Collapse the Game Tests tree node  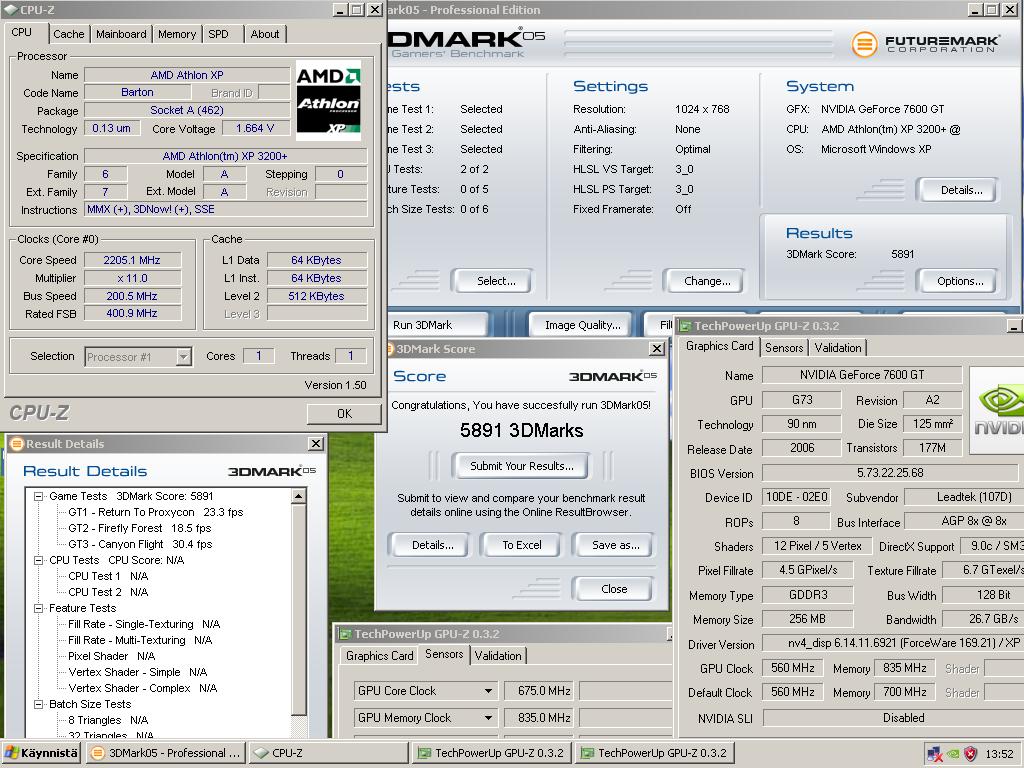click(x=39, y=496)
